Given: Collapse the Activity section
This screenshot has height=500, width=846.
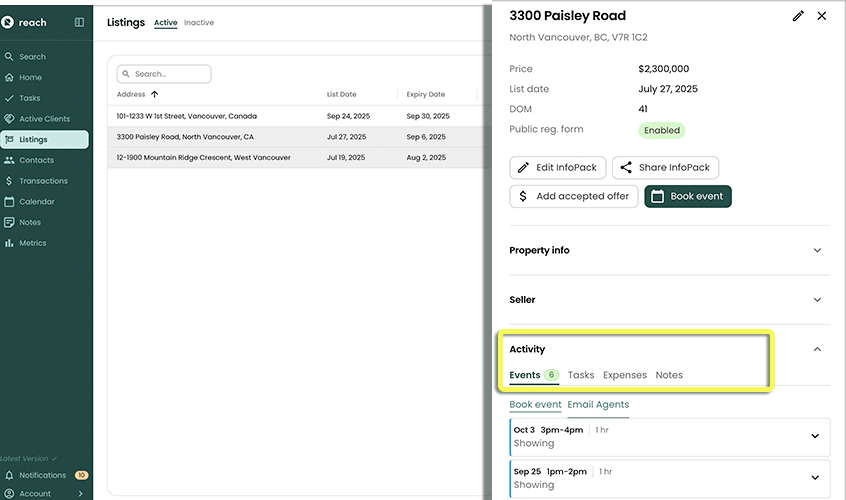Looking at the screenshot, I should 817,349.
